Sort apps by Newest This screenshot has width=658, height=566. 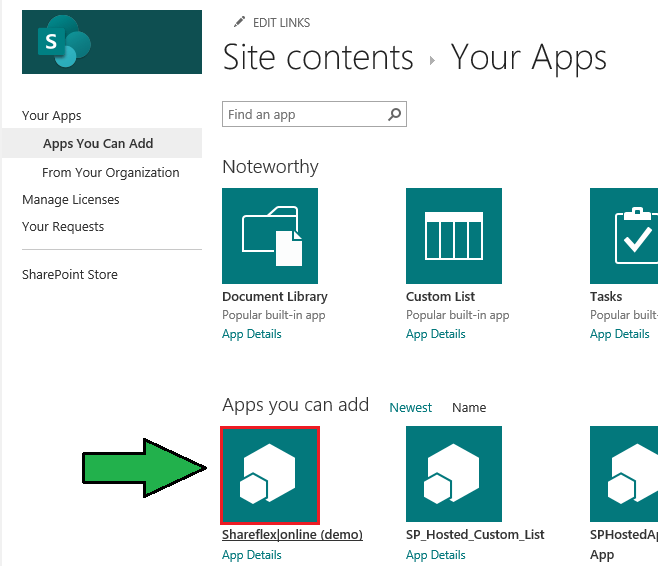pos(410,408)
